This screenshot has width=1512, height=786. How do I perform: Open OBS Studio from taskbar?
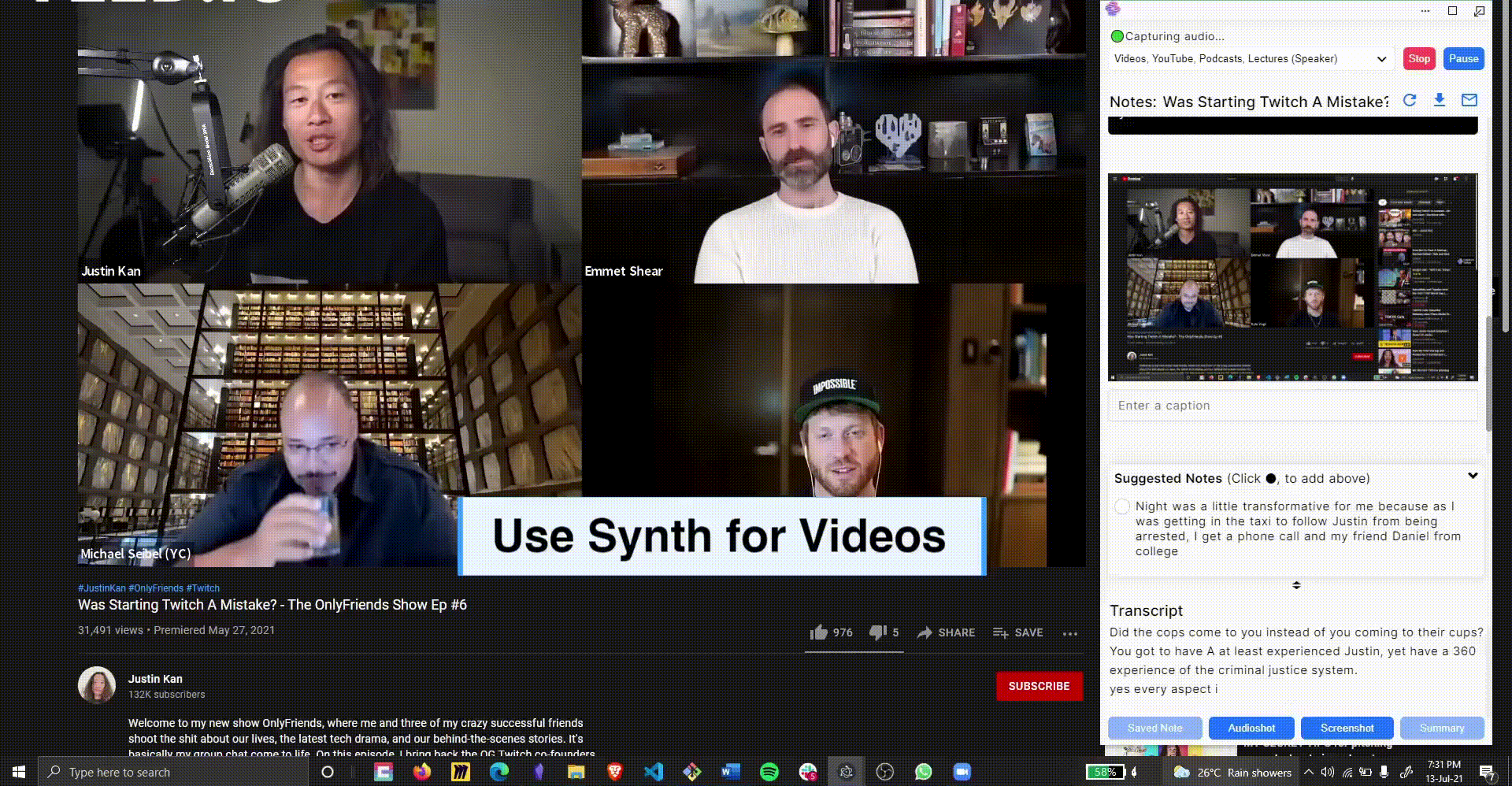pyautogui.click(x=885, y=772)
